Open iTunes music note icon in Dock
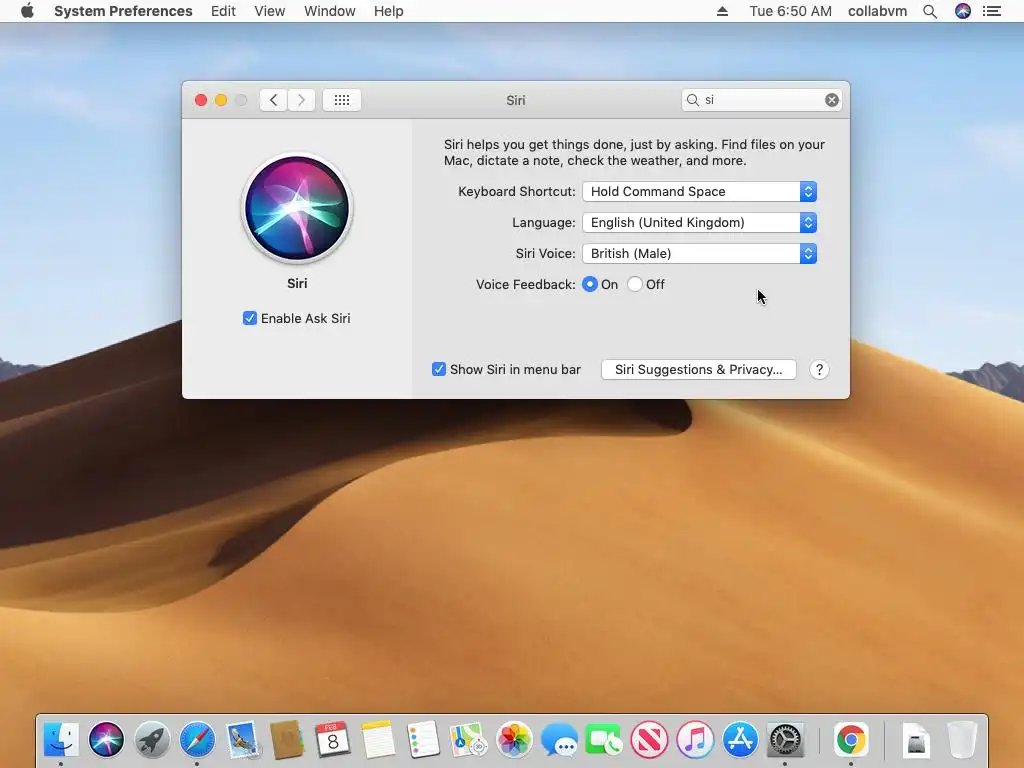Screen dimensions: 1024x768 click(695, 739)
